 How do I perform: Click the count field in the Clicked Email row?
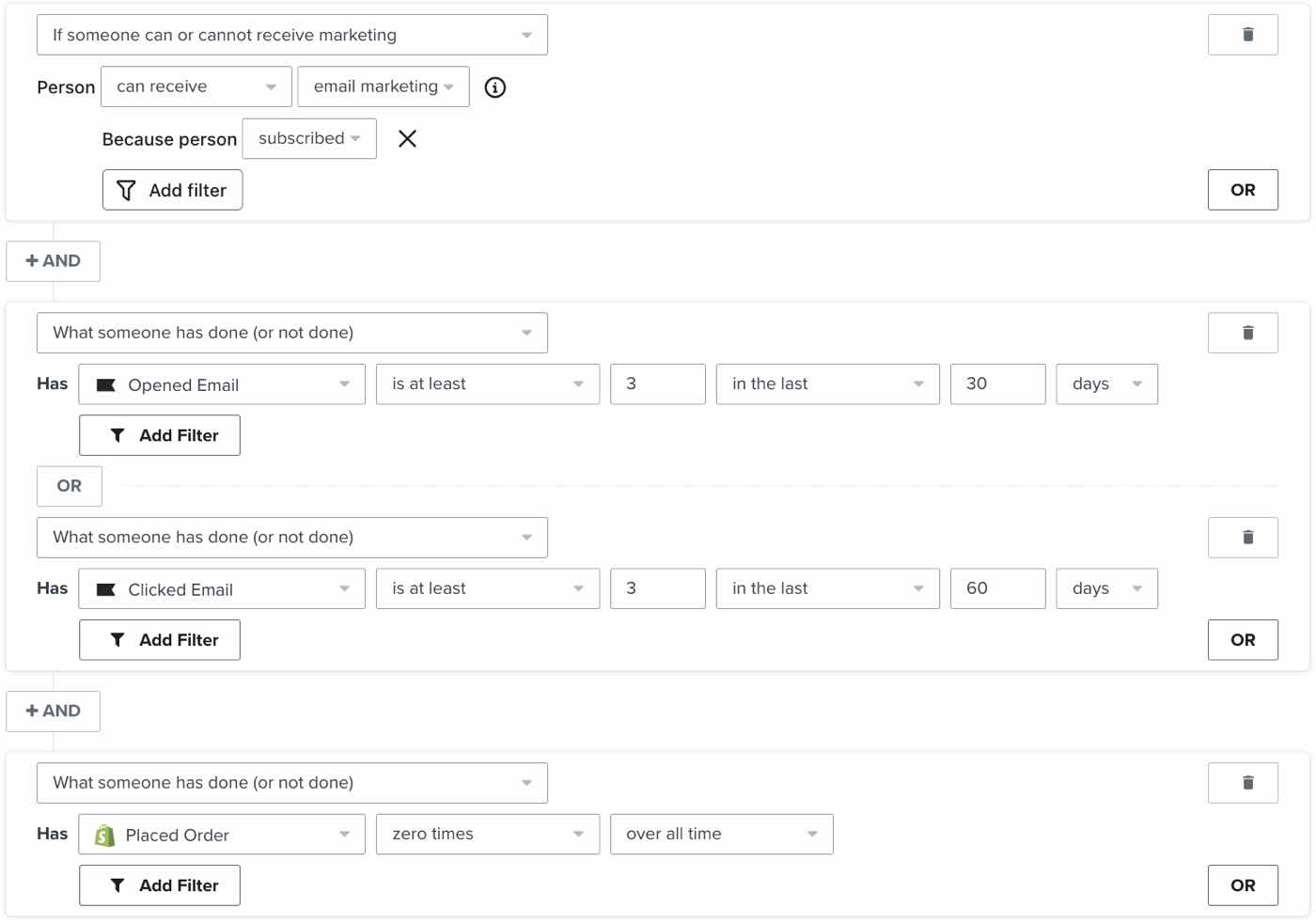tap(658, 588)
